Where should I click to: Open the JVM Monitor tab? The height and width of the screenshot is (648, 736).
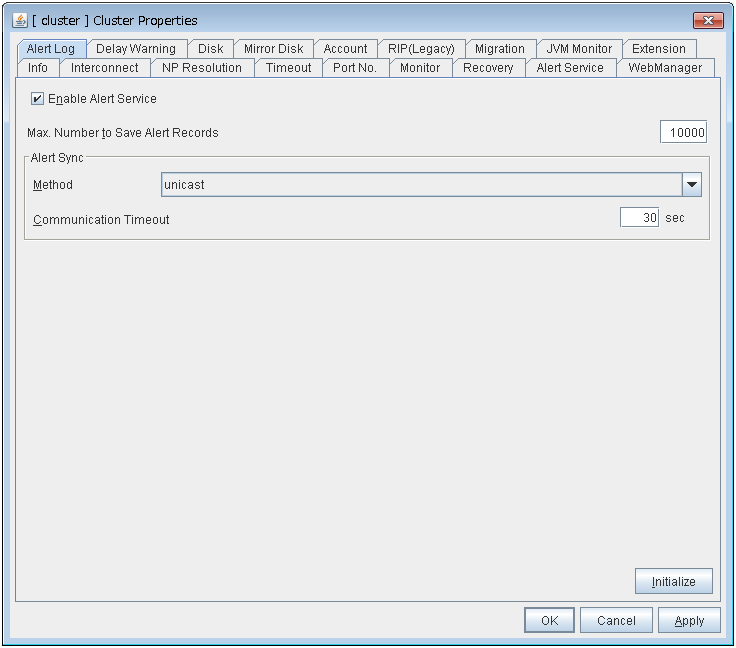[579, 49]
